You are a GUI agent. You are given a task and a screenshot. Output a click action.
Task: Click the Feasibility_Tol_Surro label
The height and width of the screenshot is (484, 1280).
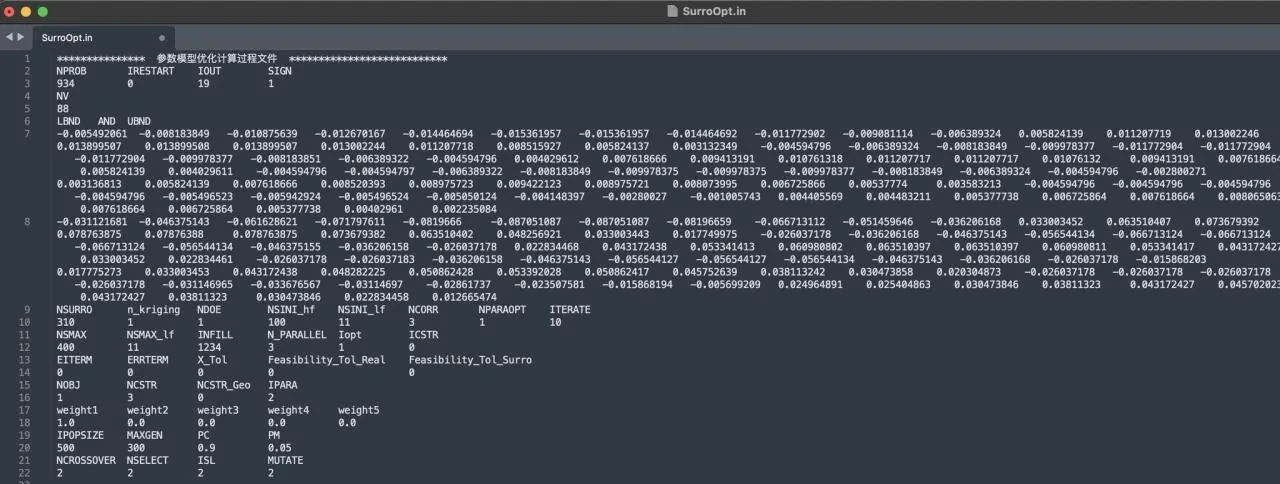click(470, 360)
